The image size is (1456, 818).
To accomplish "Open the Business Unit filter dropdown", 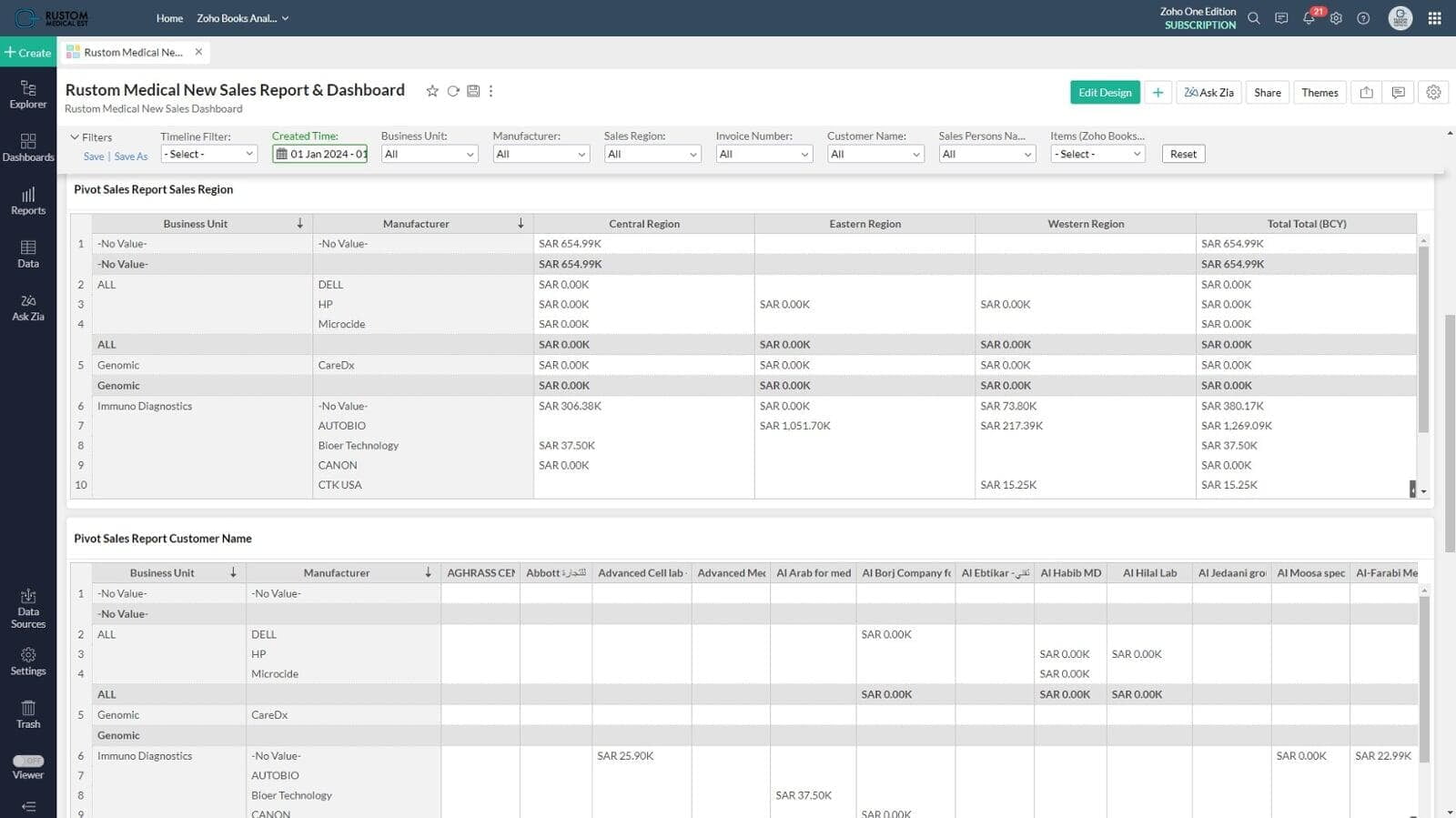I will point(430,154).
